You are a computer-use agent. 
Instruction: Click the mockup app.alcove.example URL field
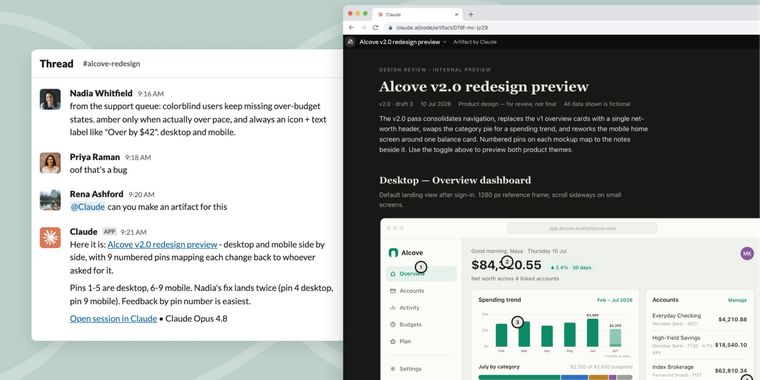pyautogui.click(x=582, y=228)
